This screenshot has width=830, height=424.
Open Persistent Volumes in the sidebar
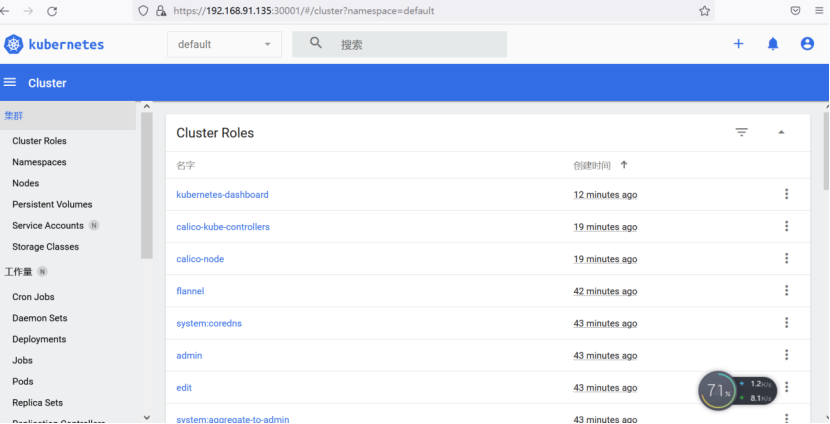point(52,204)
